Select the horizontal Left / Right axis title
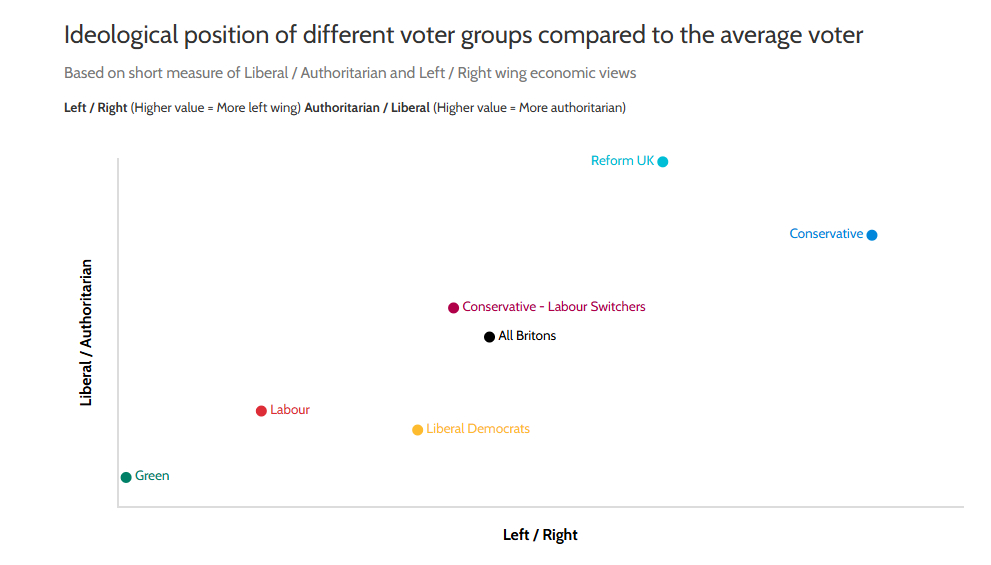 [540, 535]
